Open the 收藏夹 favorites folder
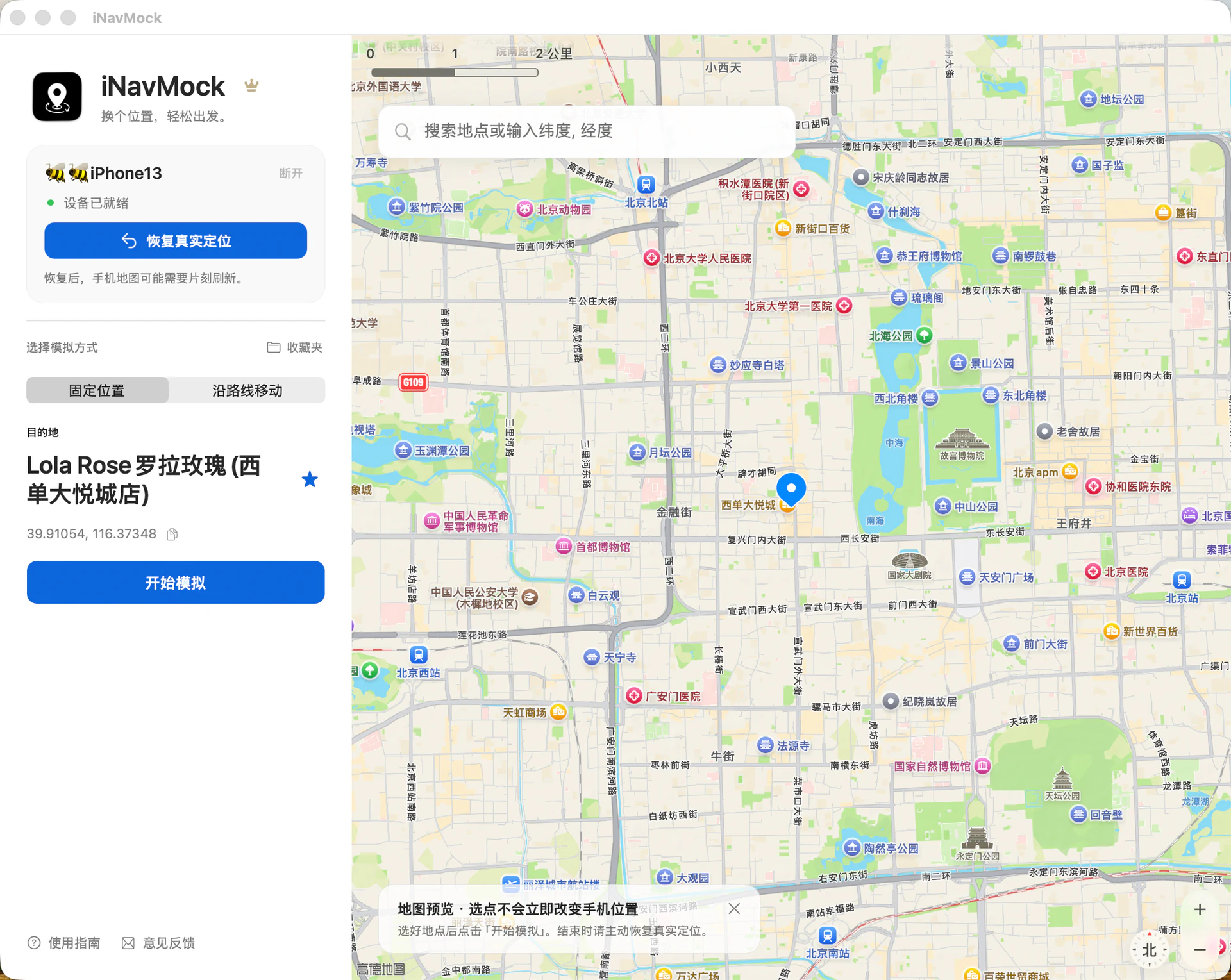Viewport: 1231px width, 980px height. point(294,347)
